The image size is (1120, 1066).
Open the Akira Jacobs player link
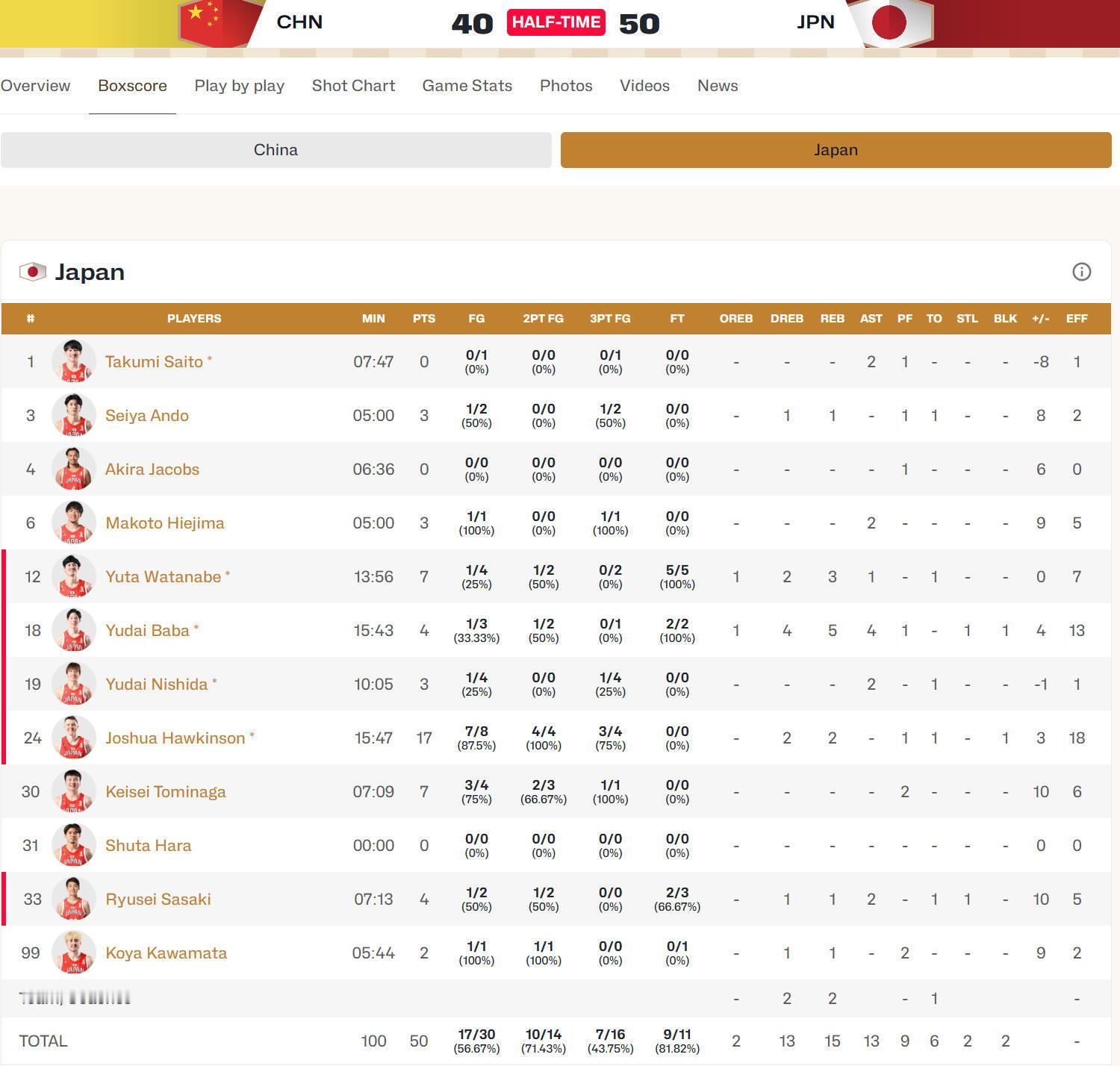(x=152, y=470)
